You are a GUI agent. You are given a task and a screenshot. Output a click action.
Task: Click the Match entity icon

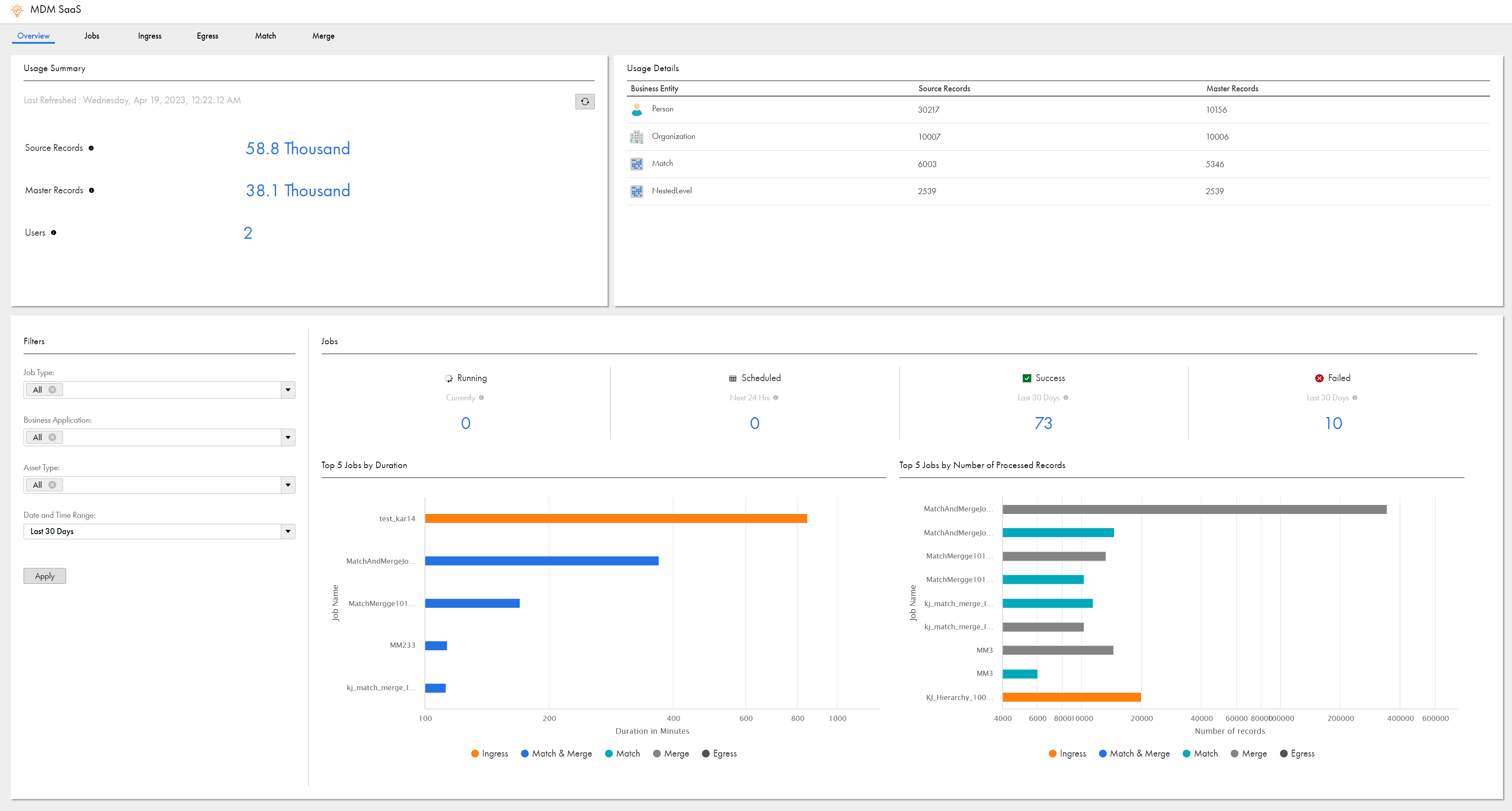point(636,164)
